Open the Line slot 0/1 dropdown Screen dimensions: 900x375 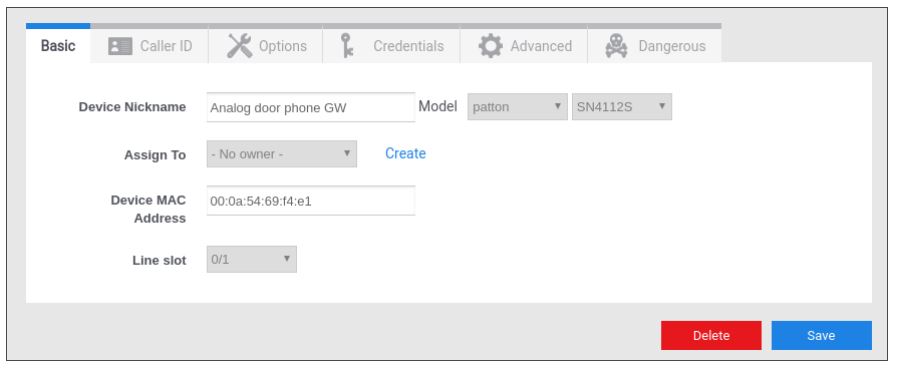click(x=251, y=260)
